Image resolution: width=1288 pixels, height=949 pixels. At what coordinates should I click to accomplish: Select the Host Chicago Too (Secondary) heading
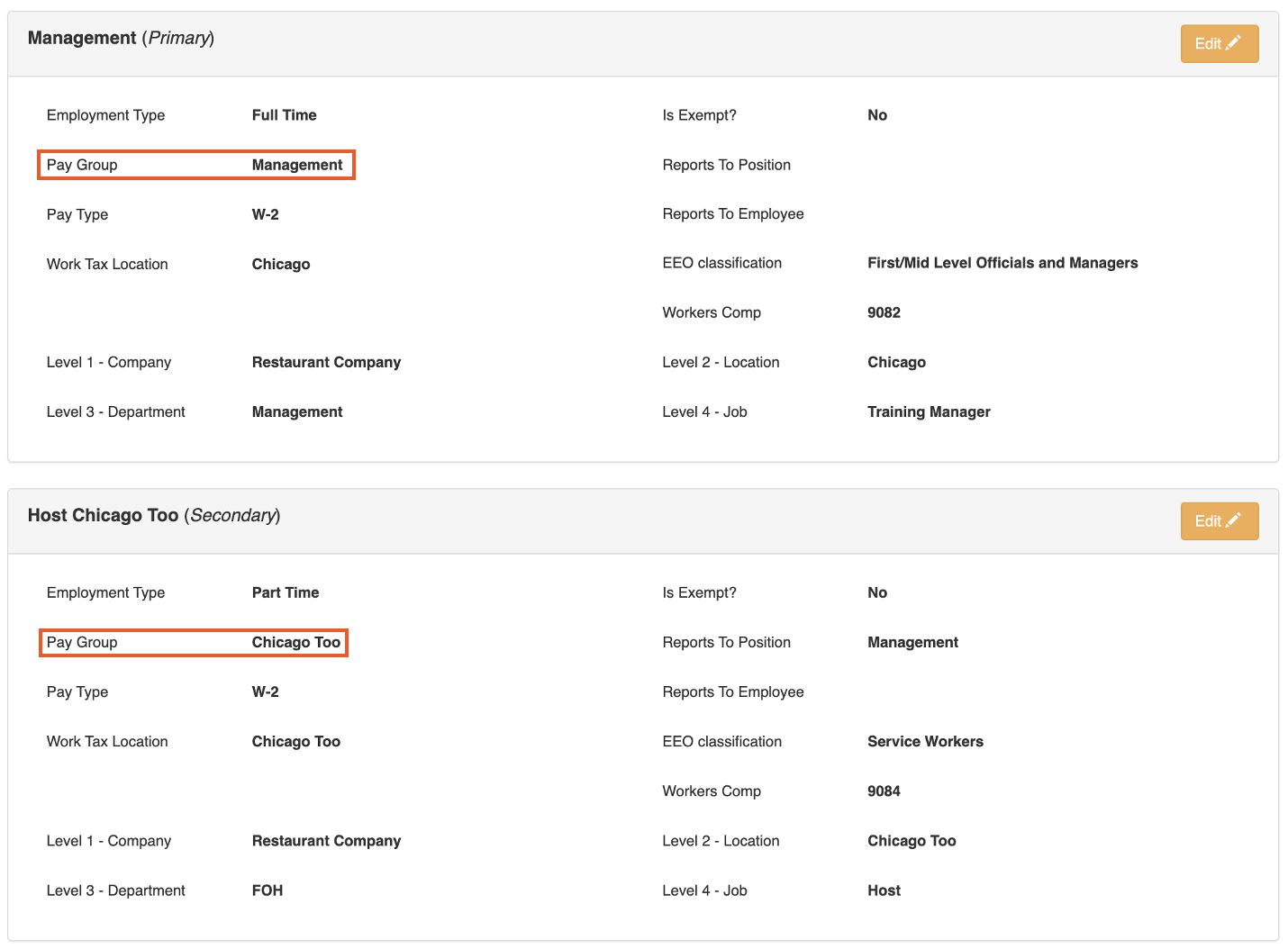pyautogui.click(x=154, y=516)
